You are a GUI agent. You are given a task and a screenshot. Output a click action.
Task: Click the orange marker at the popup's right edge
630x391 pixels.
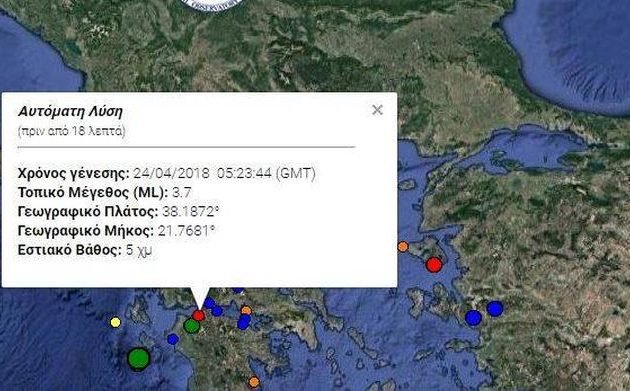click(x=403, y=246)
